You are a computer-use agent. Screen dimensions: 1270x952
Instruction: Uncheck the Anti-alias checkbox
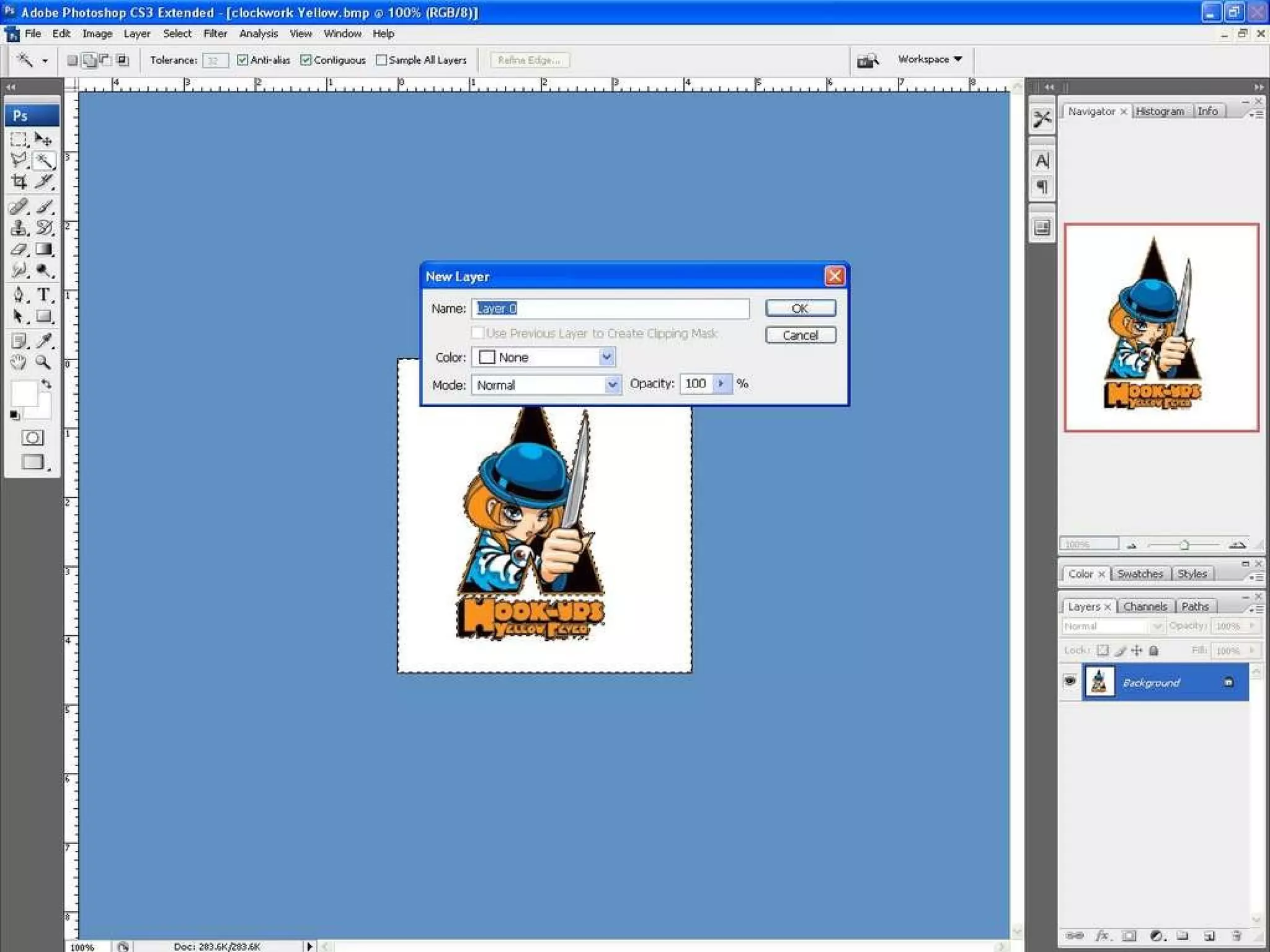(242, 60)
